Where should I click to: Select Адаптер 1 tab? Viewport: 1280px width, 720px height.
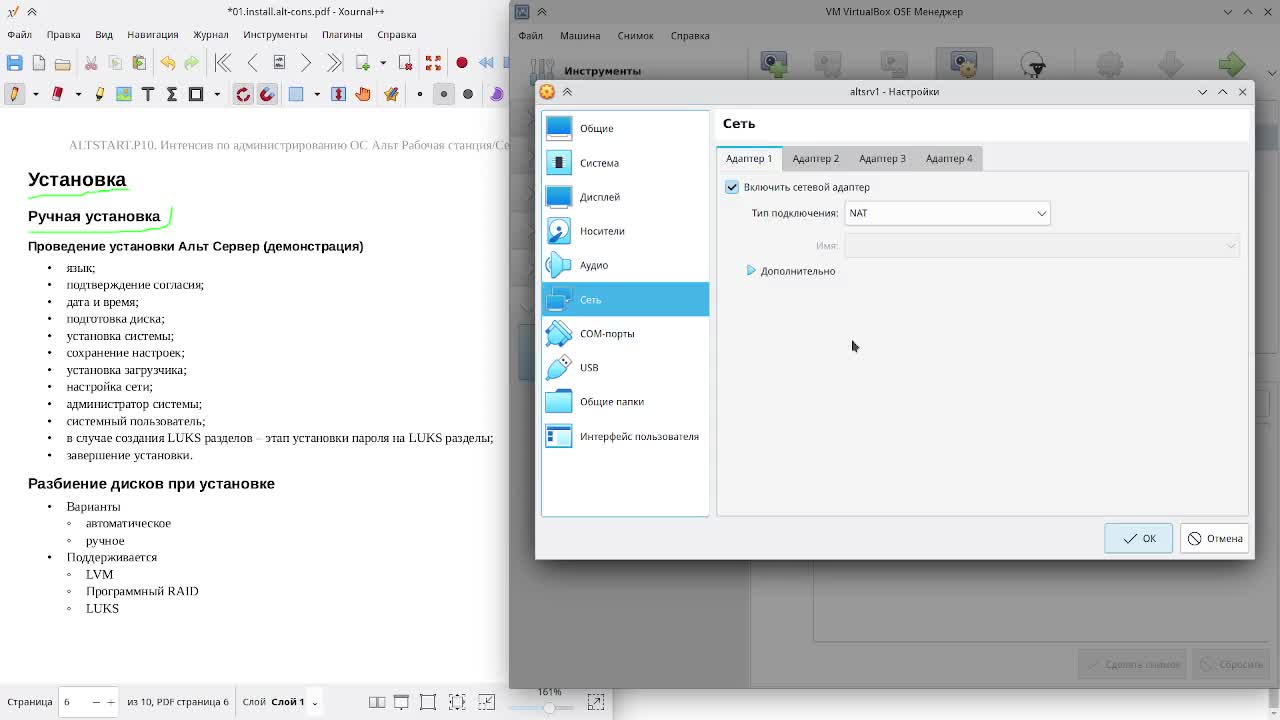point(749,158)
